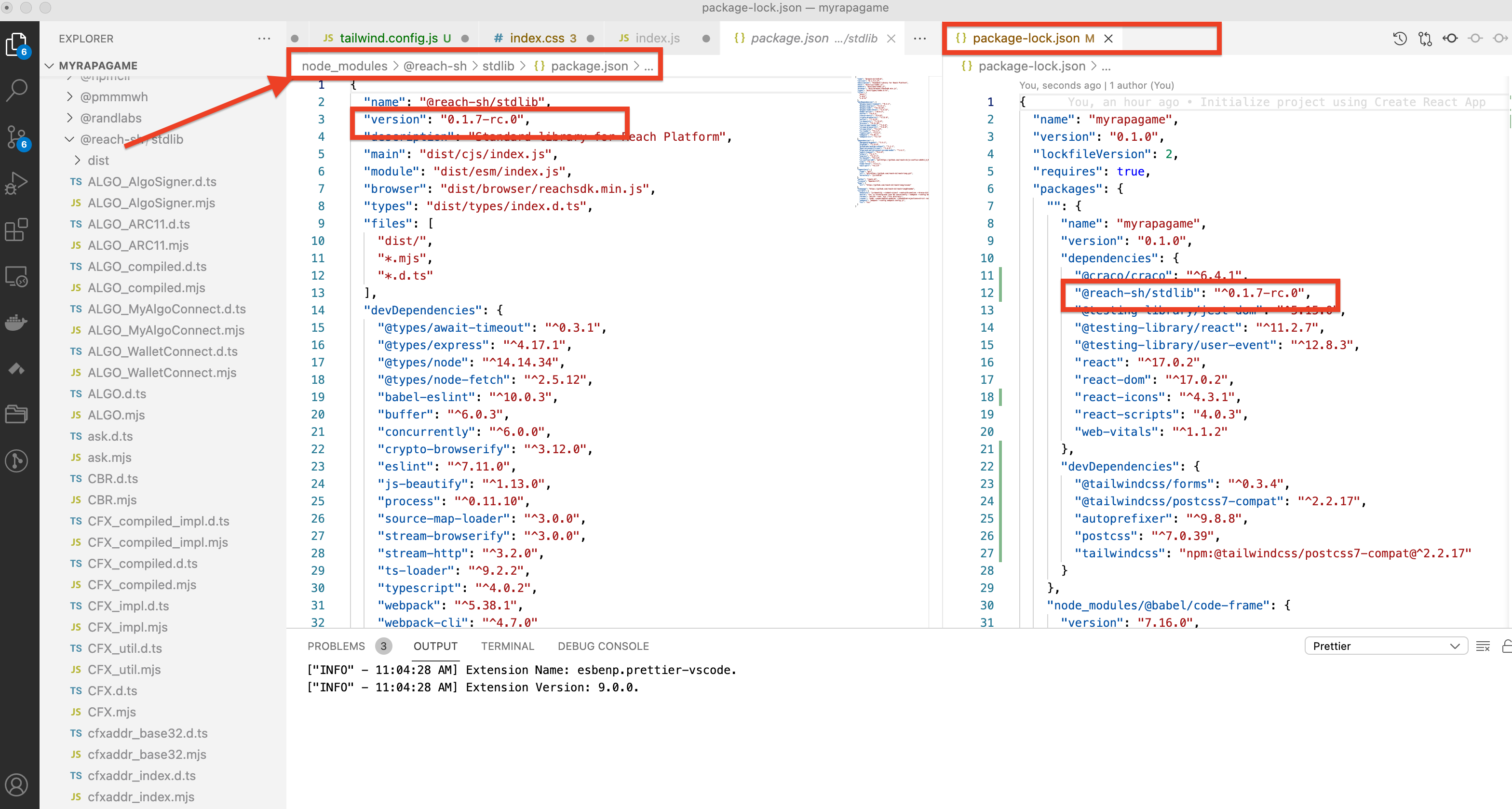Open Remote Explorer view
This screenshot has height=809, width=1512.
(17, 276)
